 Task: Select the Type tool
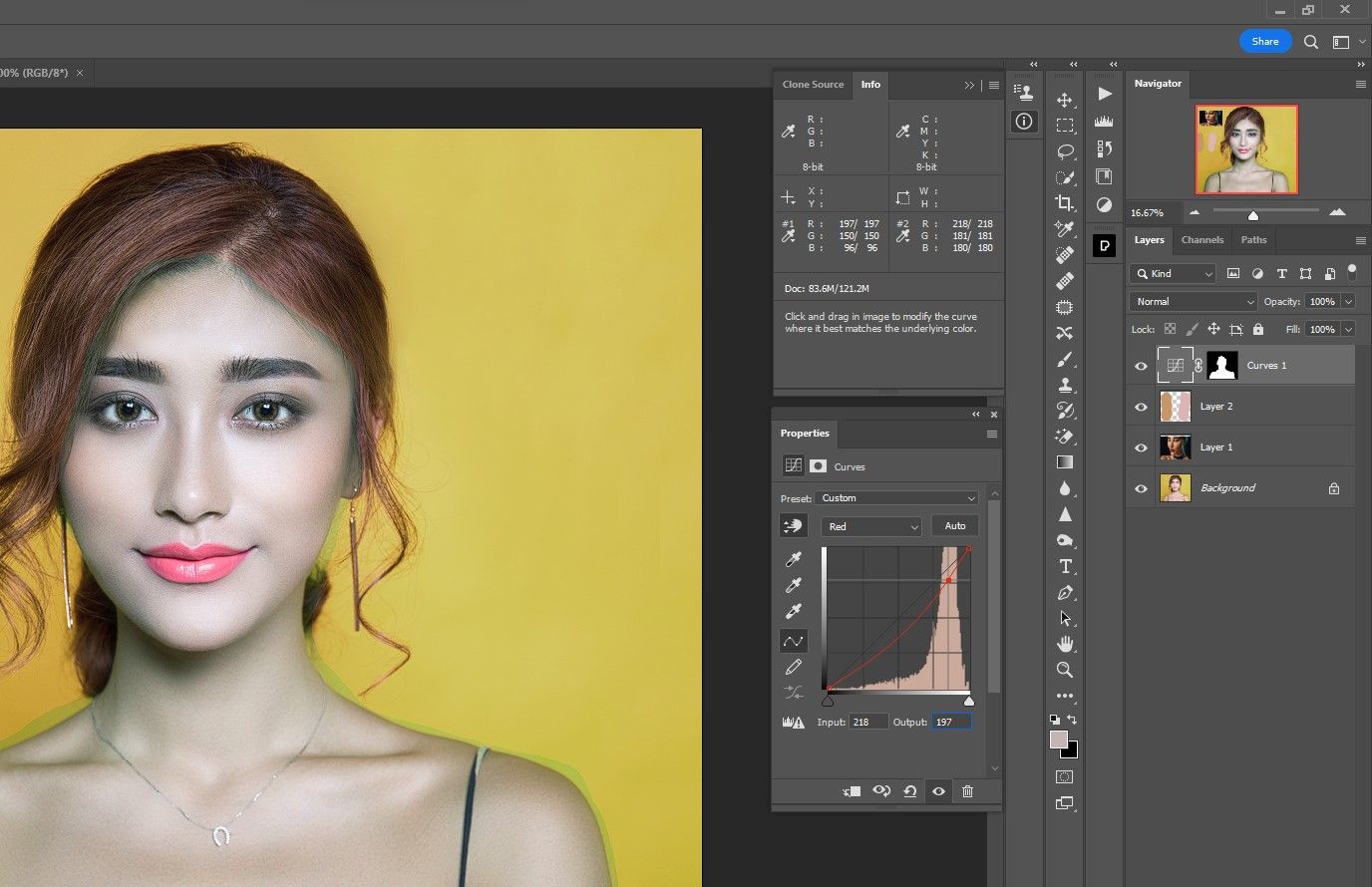tap(1065, 566)
